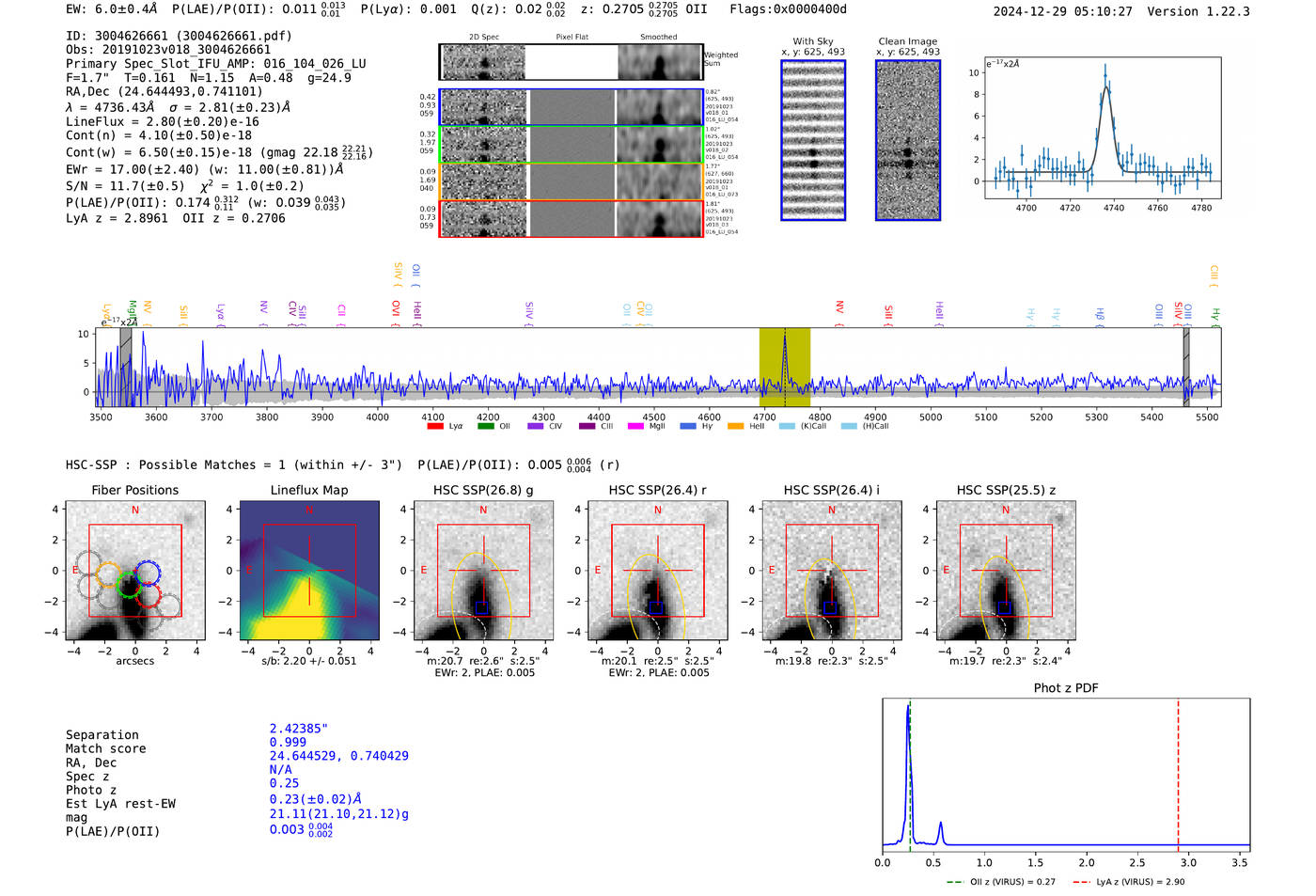Select the HSC SSP(26.4) i cutout
Image resolution: width=1316 pixels, height=896 pixels.
pos(831,571)
